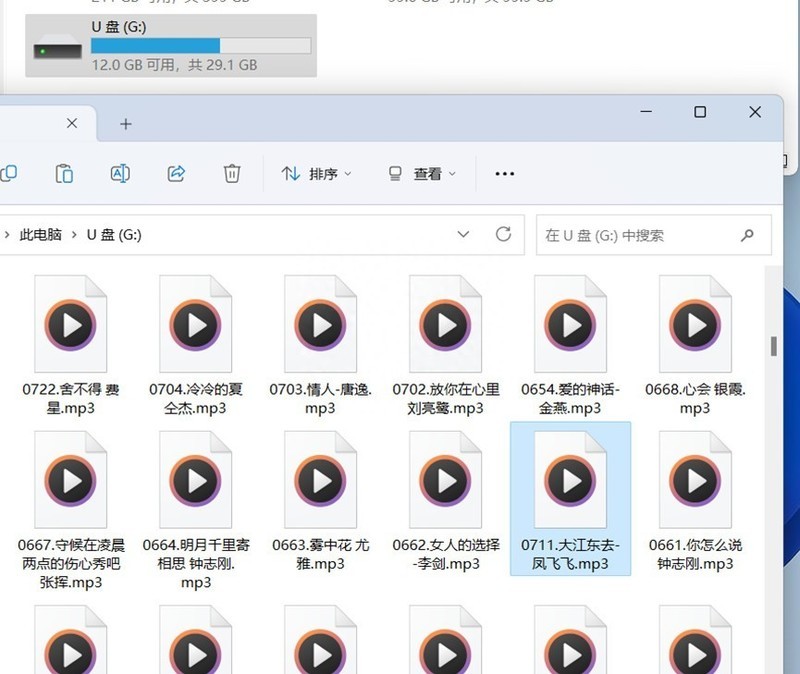Select the Rename icon in the toolbar
Viewport: 800px width, 674px height.
(119, 173)
